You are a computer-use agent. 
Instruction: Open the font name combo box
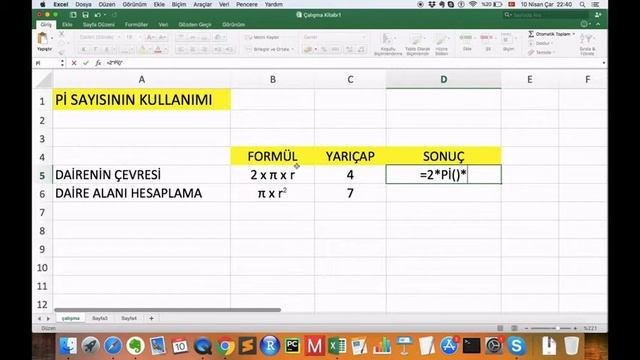coord(99,37)
